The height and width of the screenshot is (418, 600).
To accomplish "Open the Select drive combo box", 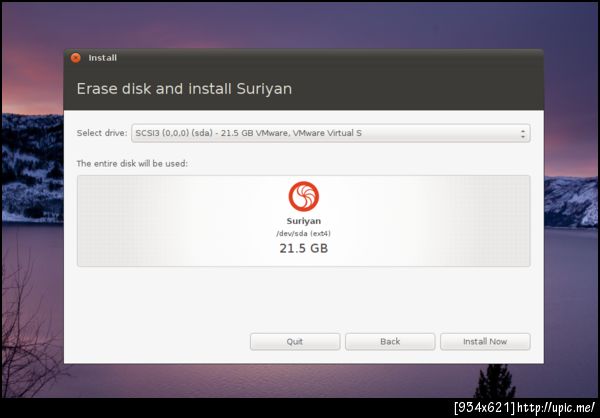I will pos(331,133).
